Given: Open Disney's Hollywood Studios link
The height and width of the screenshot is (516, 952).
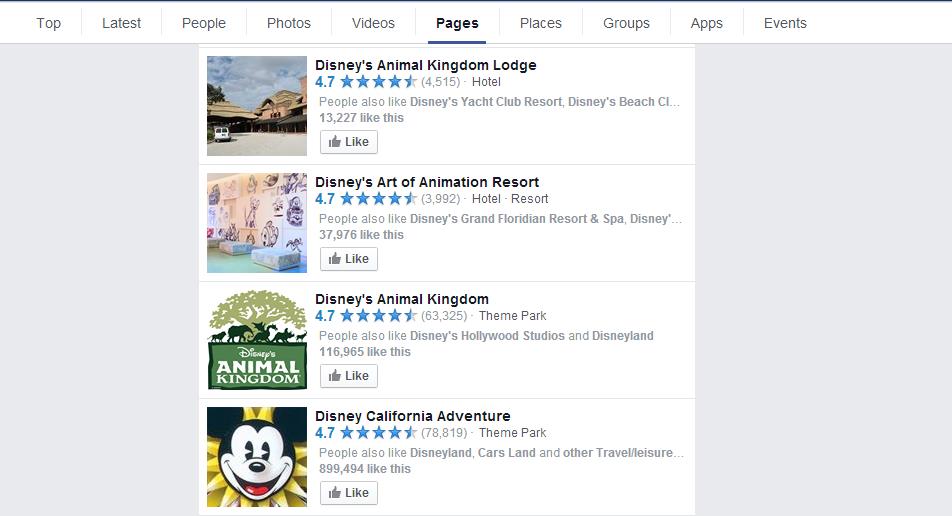Looking at the screenshot, I should (488, 336).
